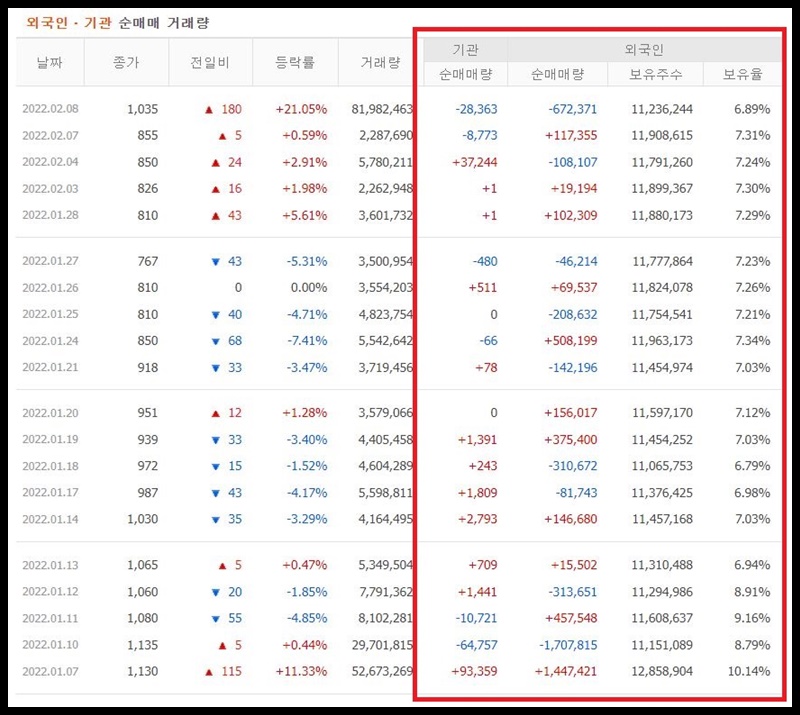Click the 등락률 column header
Viewport: 800px width, 715px height.
coord(295,63)
